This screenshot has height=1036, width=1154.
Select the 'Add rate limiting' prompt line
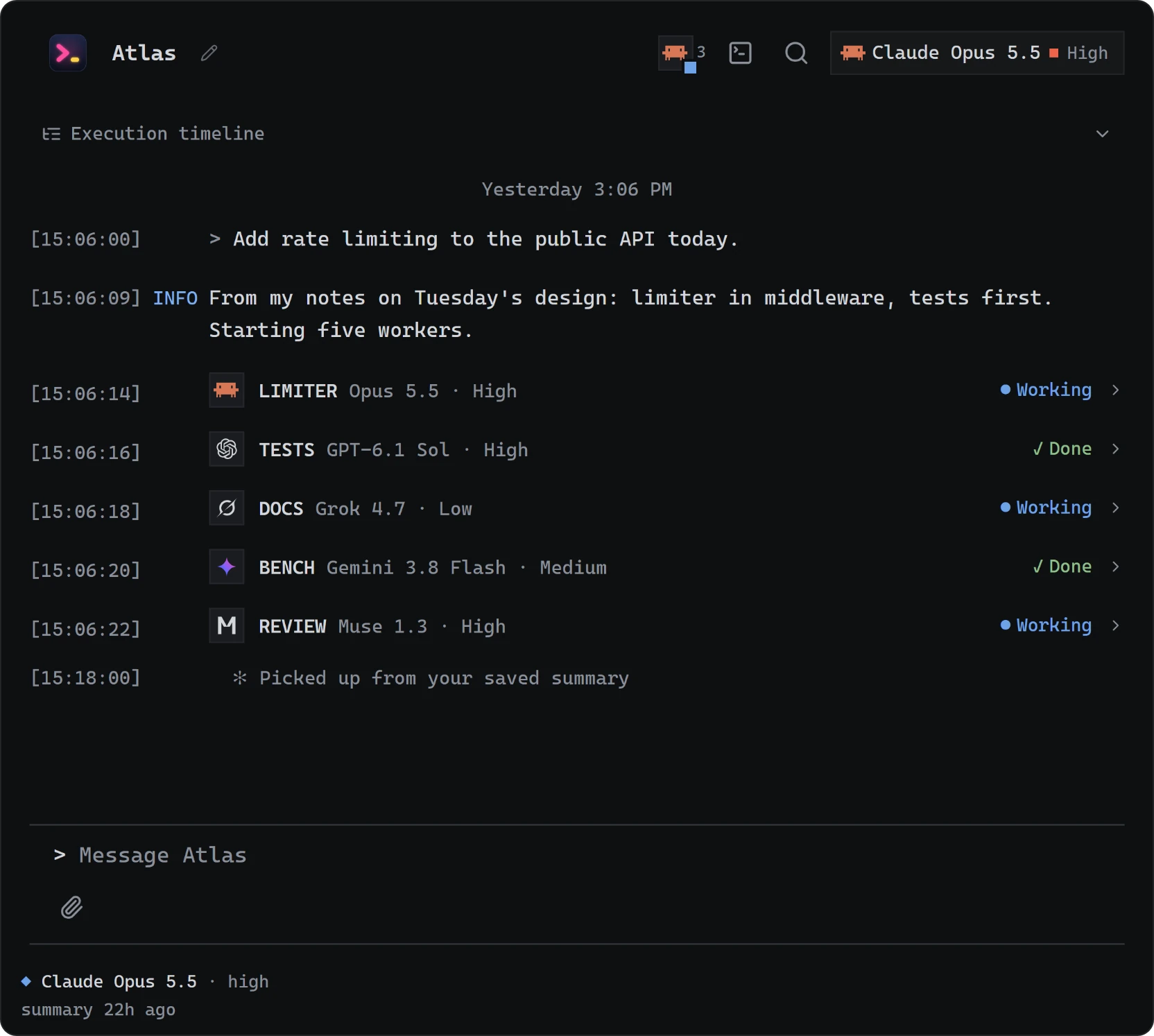click(474, 239)
